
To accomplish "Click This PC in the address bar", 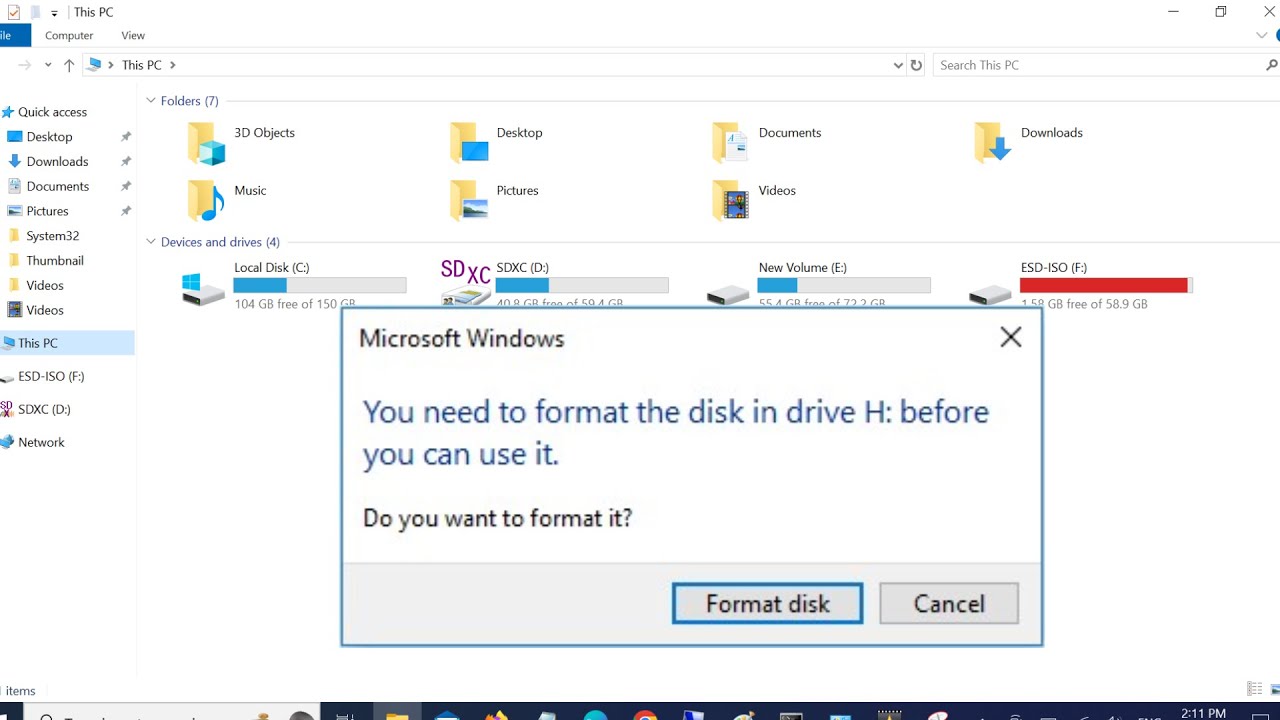I will coord(141,65).
